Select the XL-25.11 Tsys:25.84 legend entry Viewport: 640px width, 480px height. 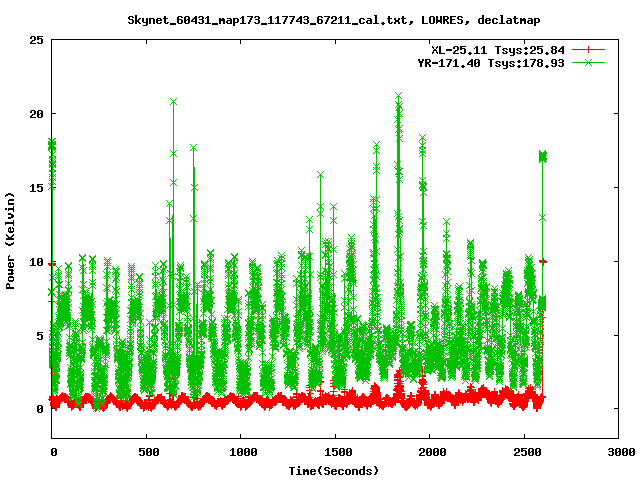coord(498,50)
